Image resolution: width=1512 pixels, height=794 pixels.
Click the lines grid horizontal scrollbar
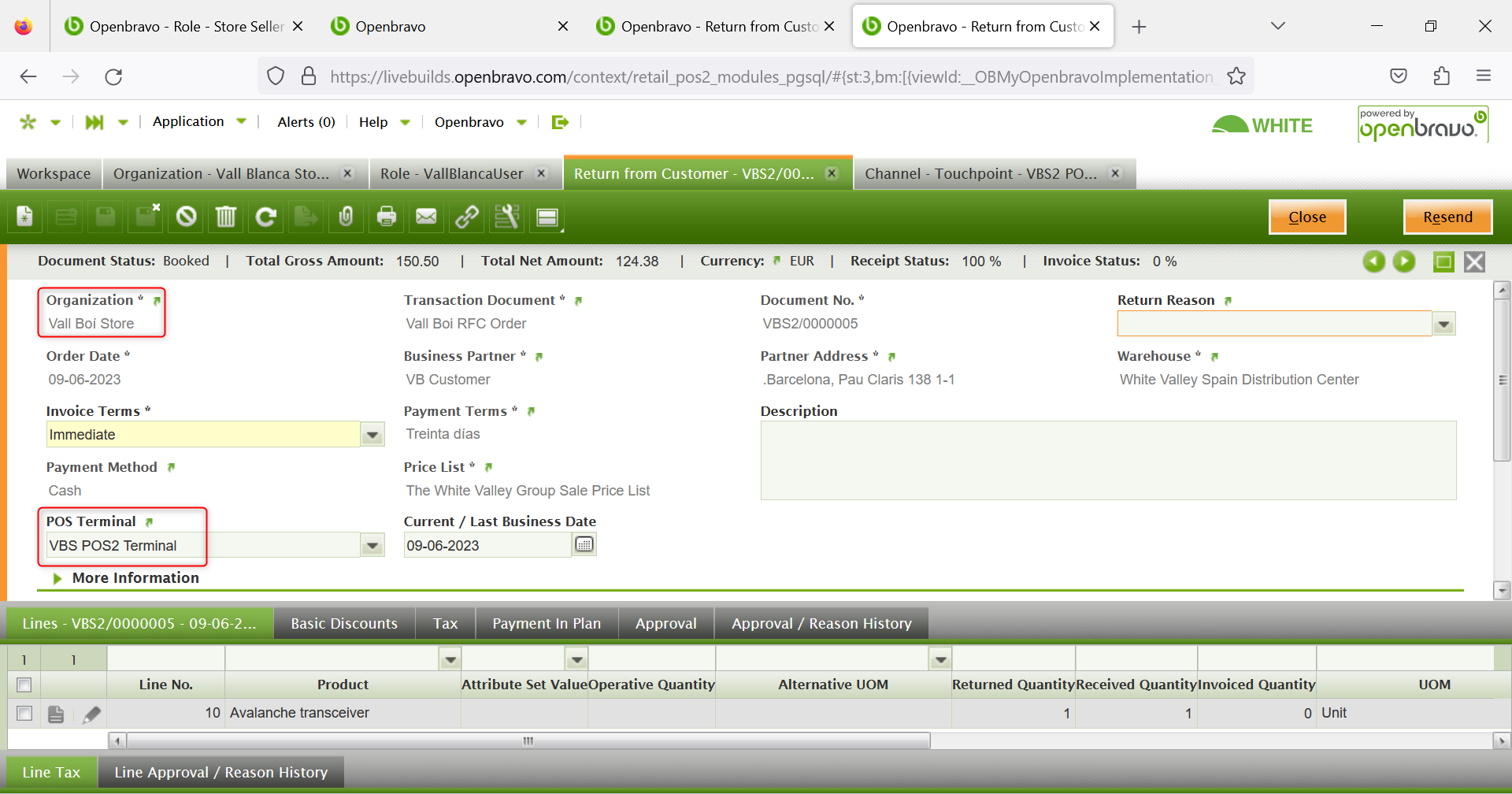click(528, 740)
